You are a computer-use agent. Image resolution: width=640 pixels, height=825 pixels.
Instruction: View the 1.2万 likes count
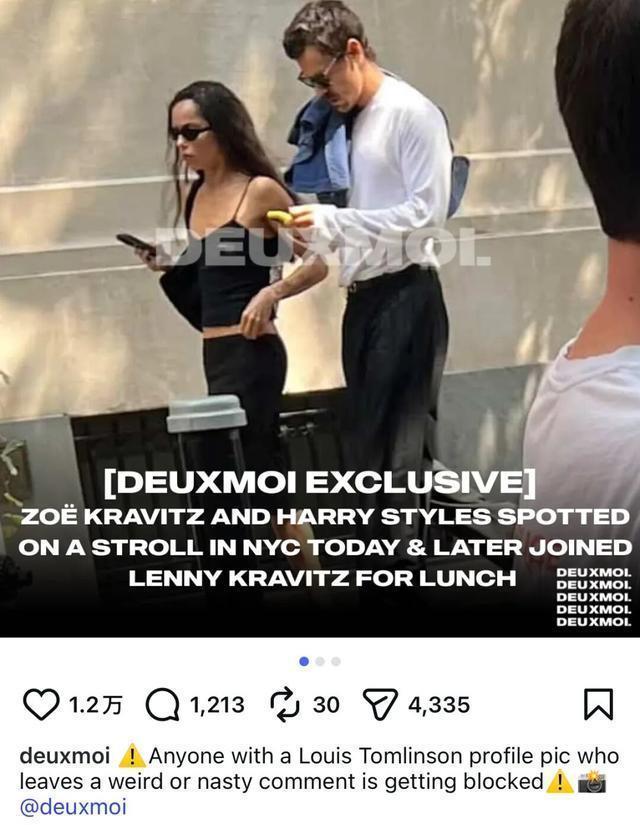tap(95, 705)
